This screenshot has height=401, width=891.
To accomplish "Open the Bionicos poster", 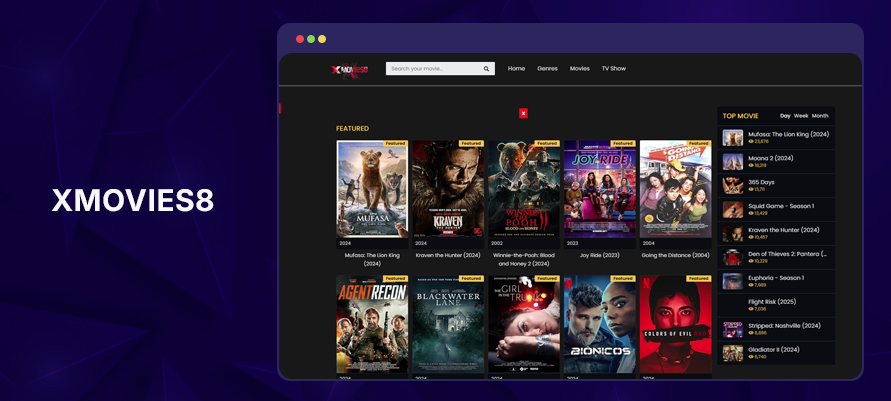I will point(599,324).
